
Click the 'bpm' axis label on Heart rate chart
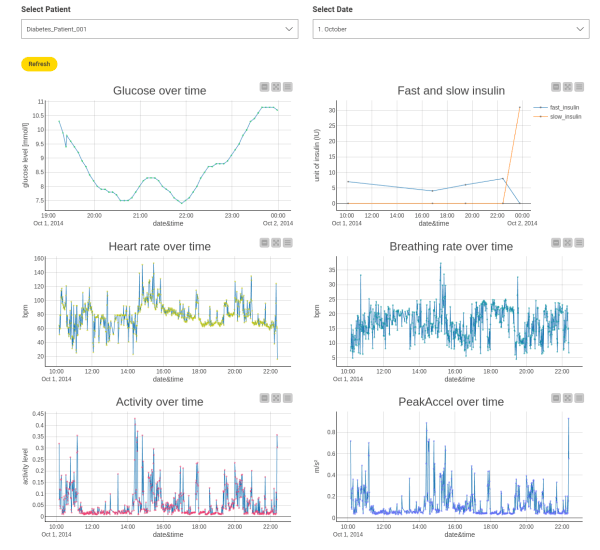tap(25, 311)
